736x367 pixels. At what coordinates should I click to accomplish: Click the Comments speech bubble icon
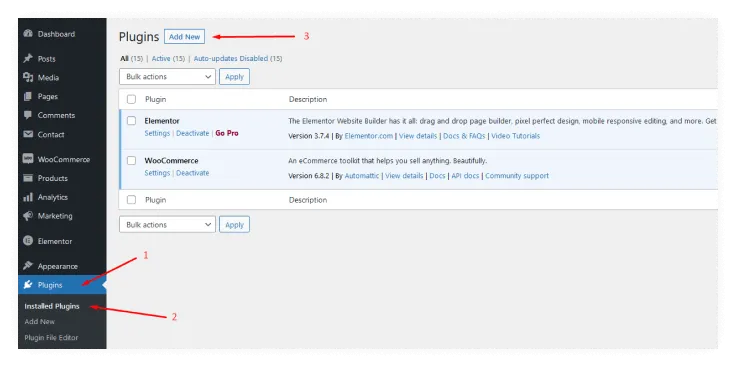[28, 115]
